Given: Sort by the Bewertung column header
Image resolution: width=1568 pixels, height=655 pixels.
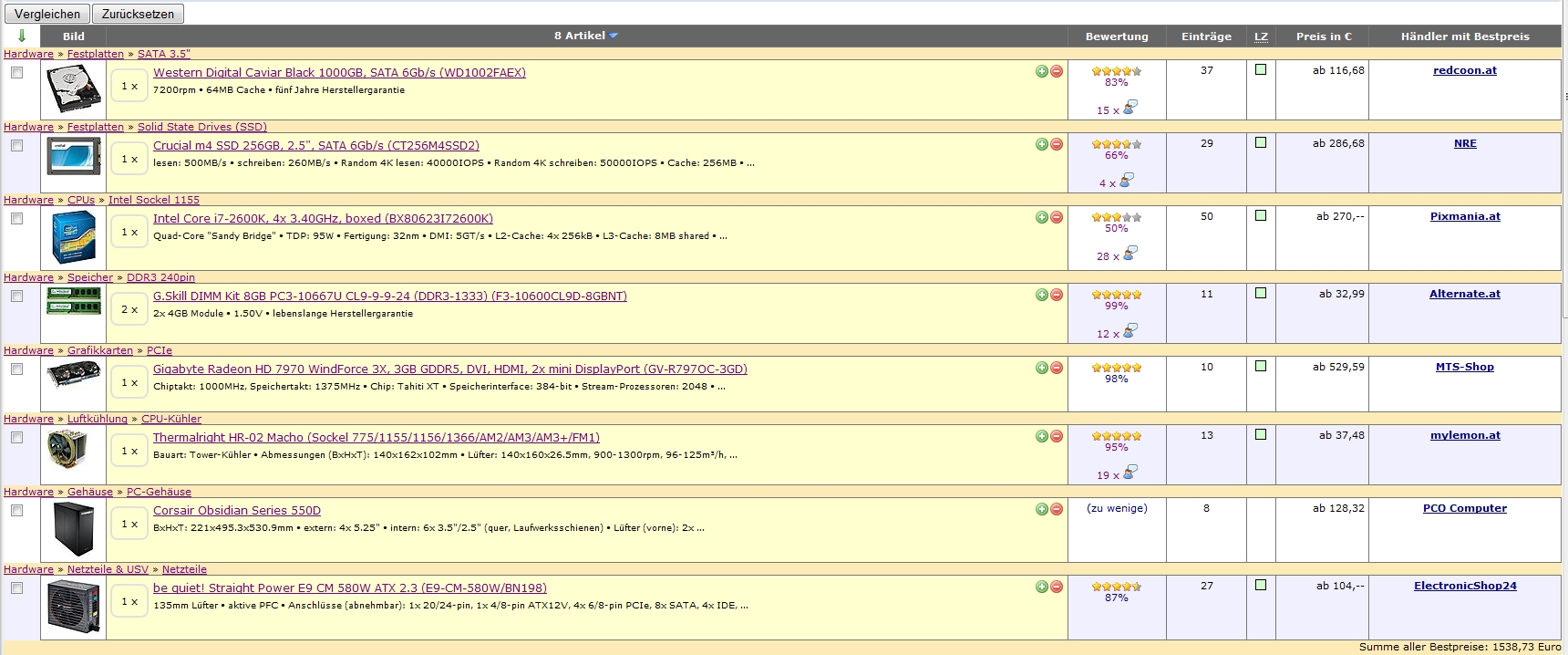Looking at the screenshot, I should coord(1117,36).
